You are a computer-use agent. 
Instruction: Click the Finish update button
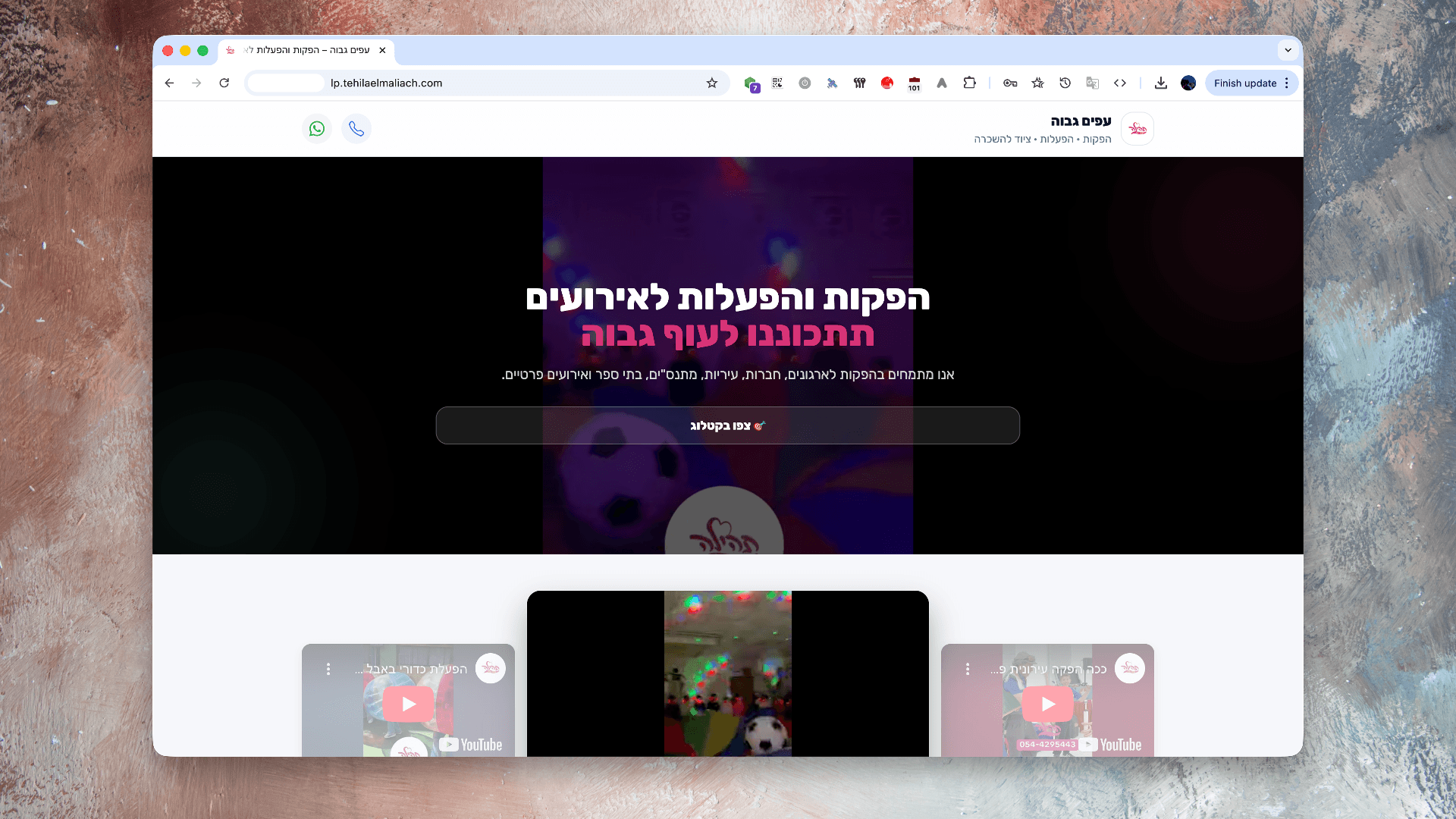(1245, 83)
